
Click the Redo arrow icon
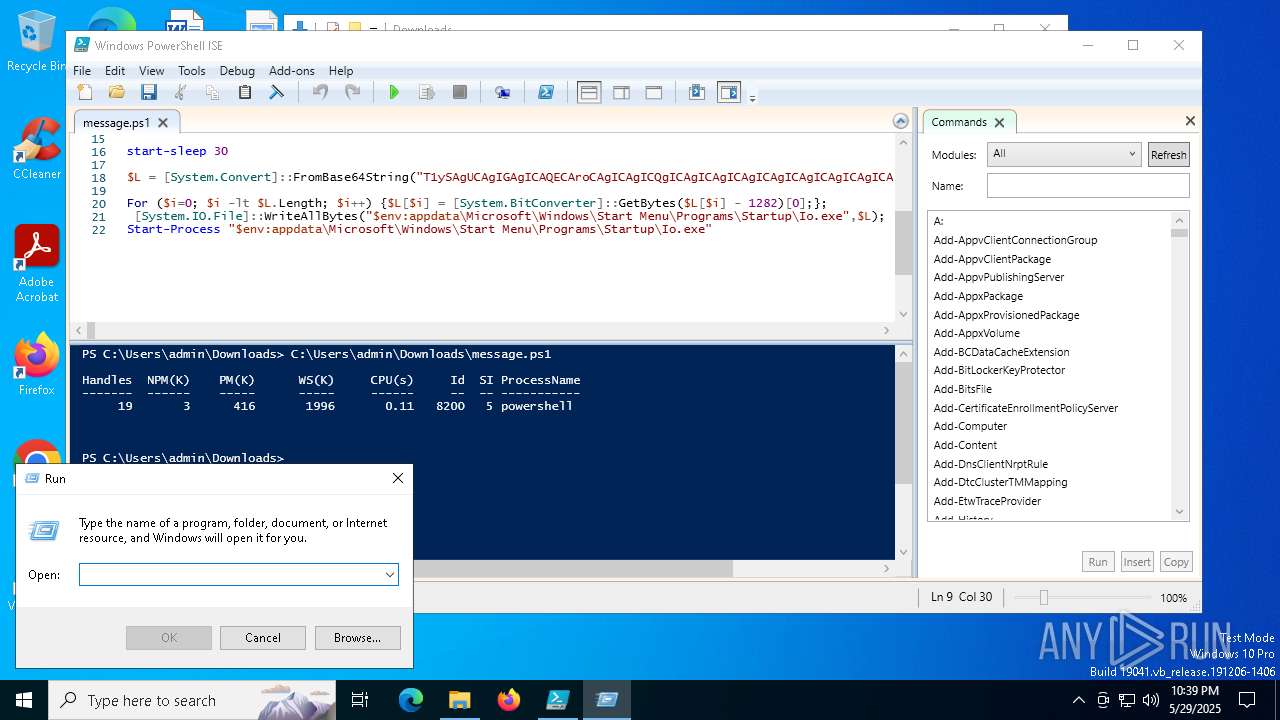pos(353,92)
